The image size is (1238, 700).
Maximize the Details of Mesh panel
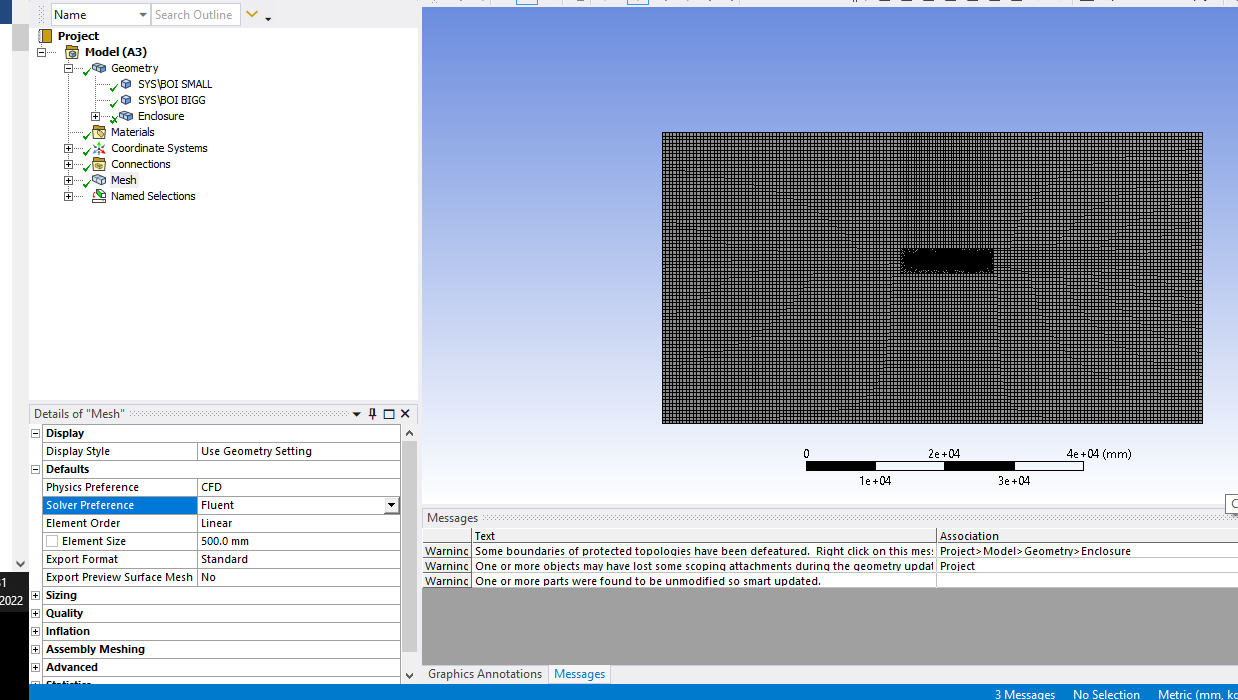pyautogui.click(x=389, y=414)
